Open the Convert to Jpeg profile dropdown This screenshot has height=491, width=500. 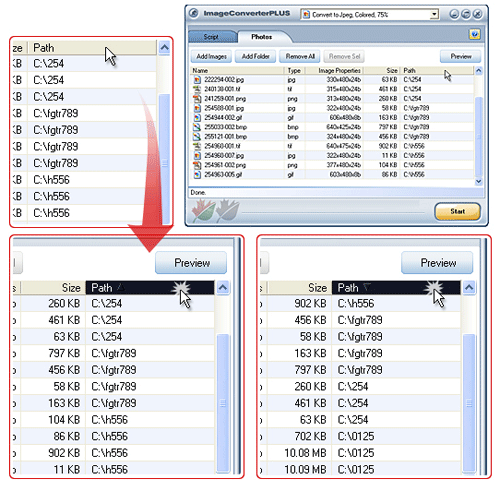click(x=434, y=14)
